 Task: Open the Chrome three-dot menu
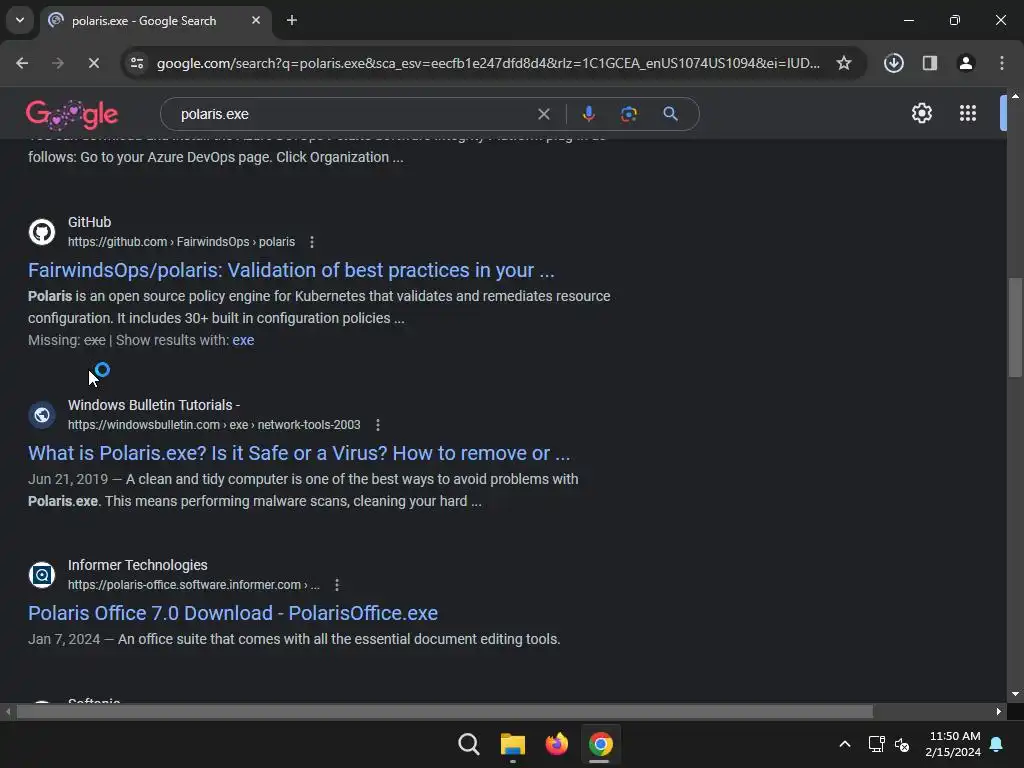1002,63
